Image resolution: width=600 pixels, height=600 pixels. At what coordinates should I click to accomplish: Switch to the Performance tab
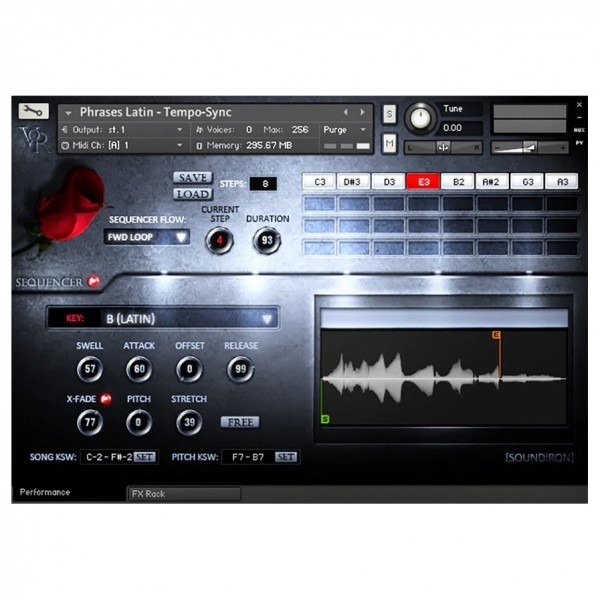(x=45, y=492)
